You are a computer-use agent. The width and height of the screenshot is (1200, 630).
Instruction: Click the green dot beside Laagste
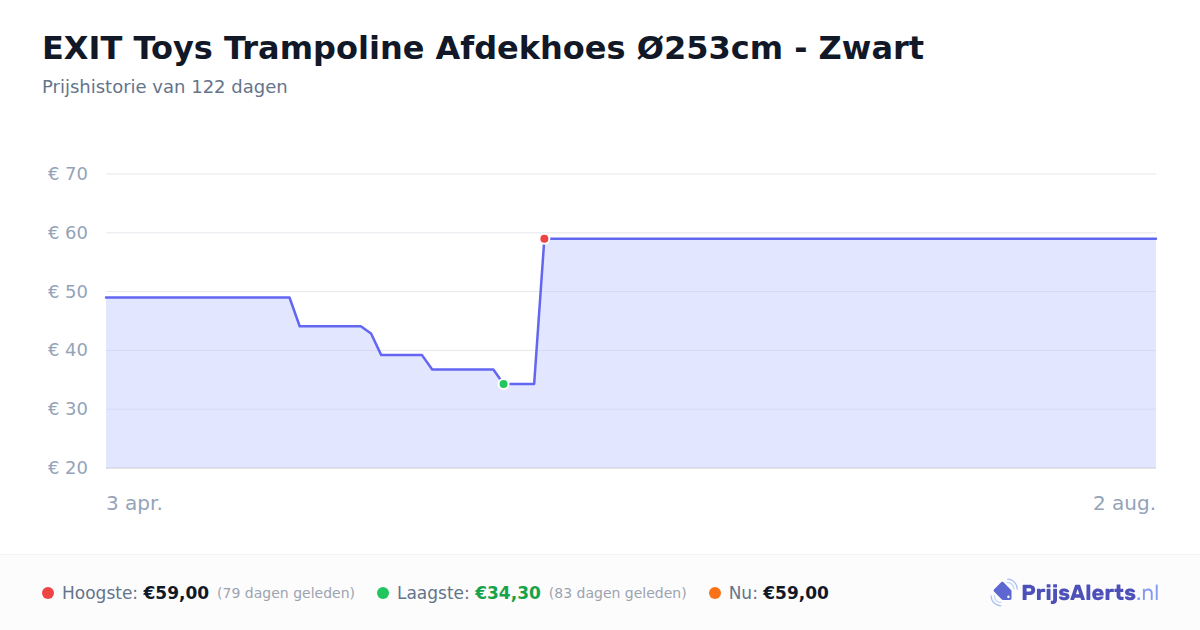click(x=383, y=593)
